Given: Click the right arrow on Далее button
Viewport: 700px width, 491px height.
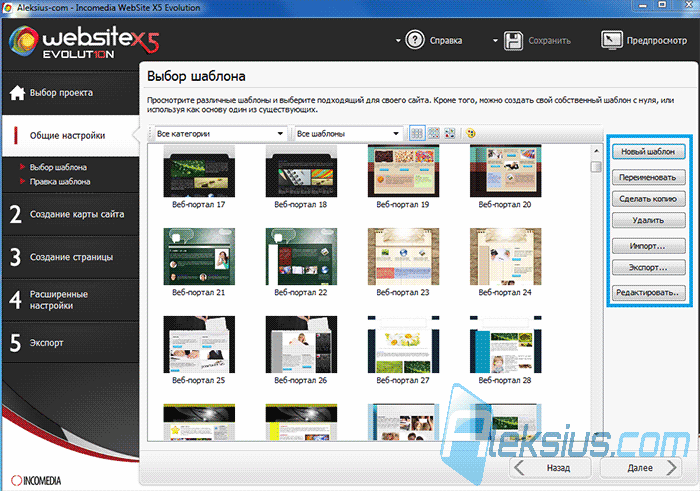Looking at the screenshot, I should [672, 468].
